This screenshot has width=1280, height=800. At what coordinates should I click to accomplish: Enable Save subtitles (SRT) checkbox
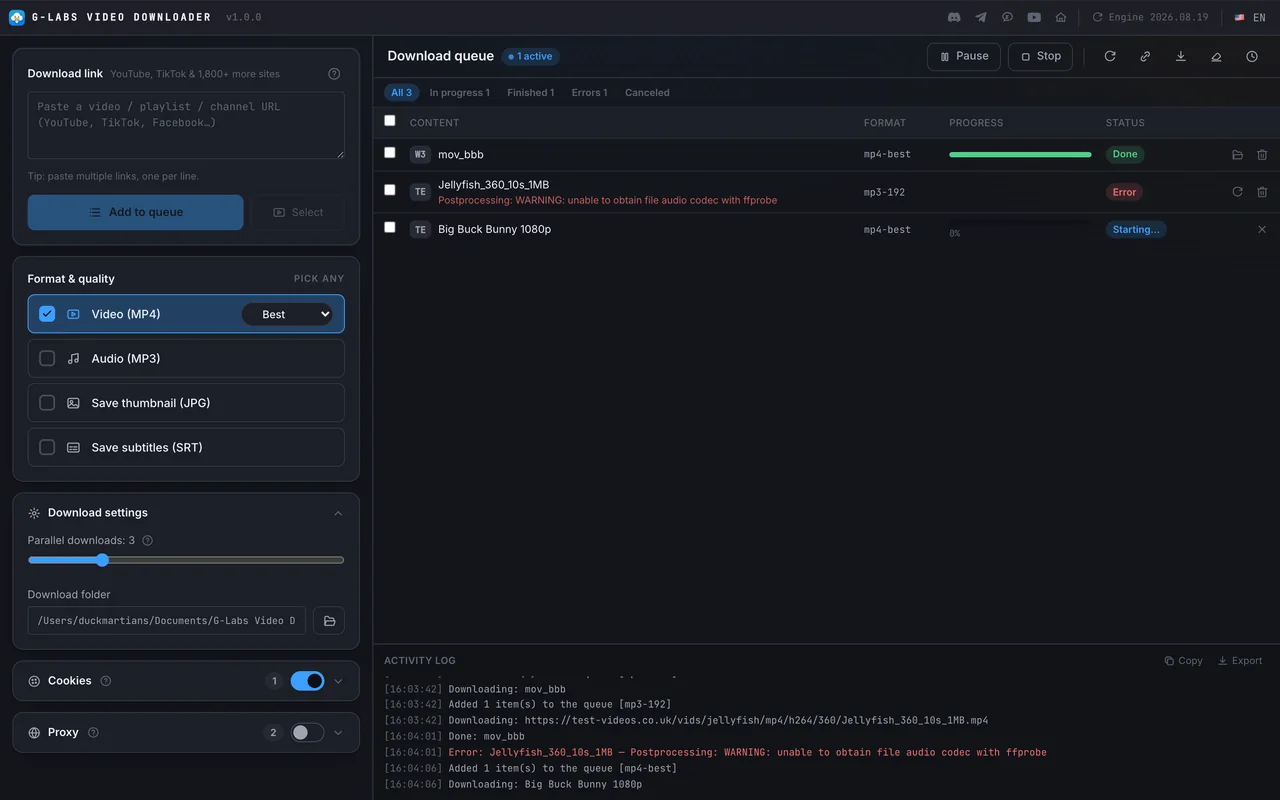point(47,447)
